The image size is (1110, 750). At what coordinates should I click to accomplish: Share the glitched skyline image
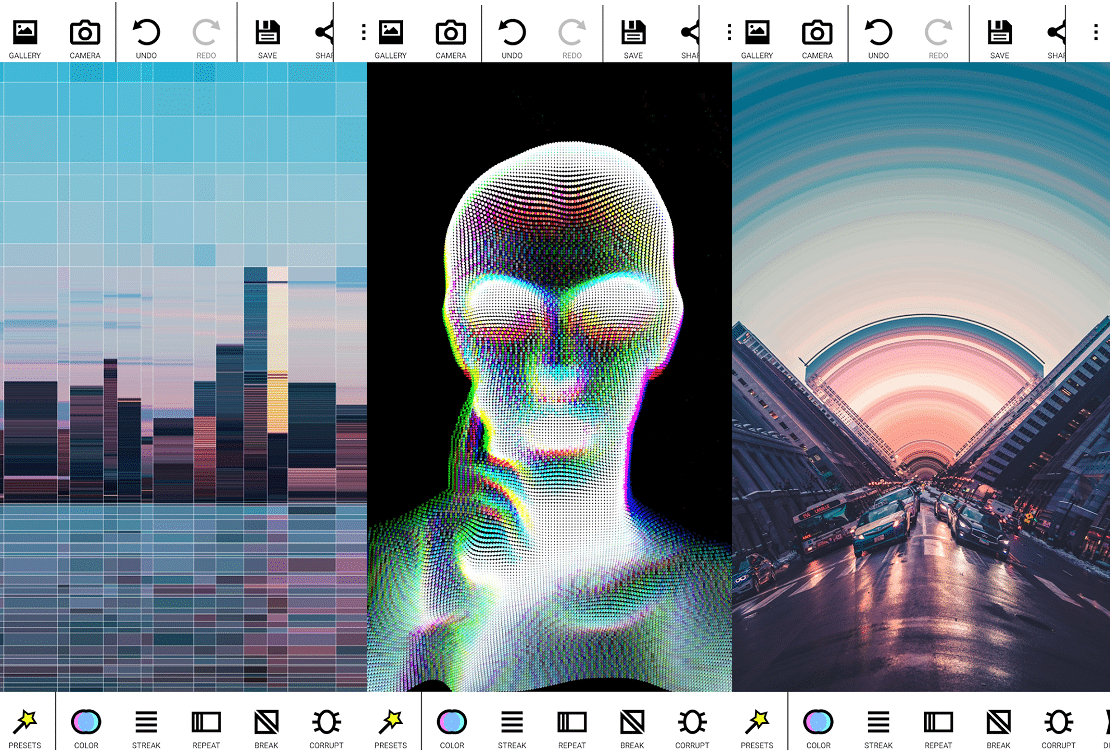coord(324,39)
